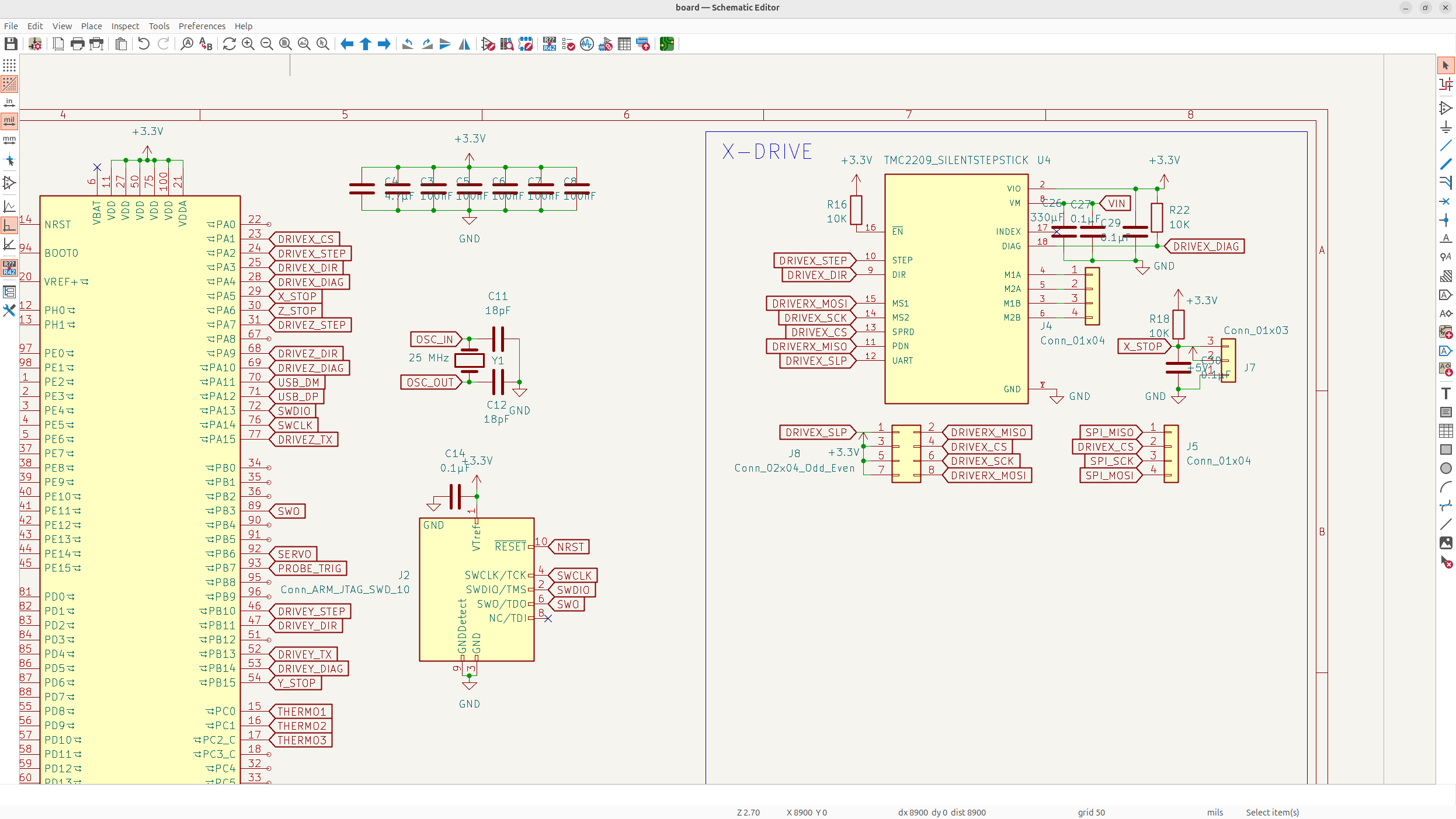This screenshot has width=1456, height=819.
Task: Open the Preferences menu
Action: coord(201,26)
